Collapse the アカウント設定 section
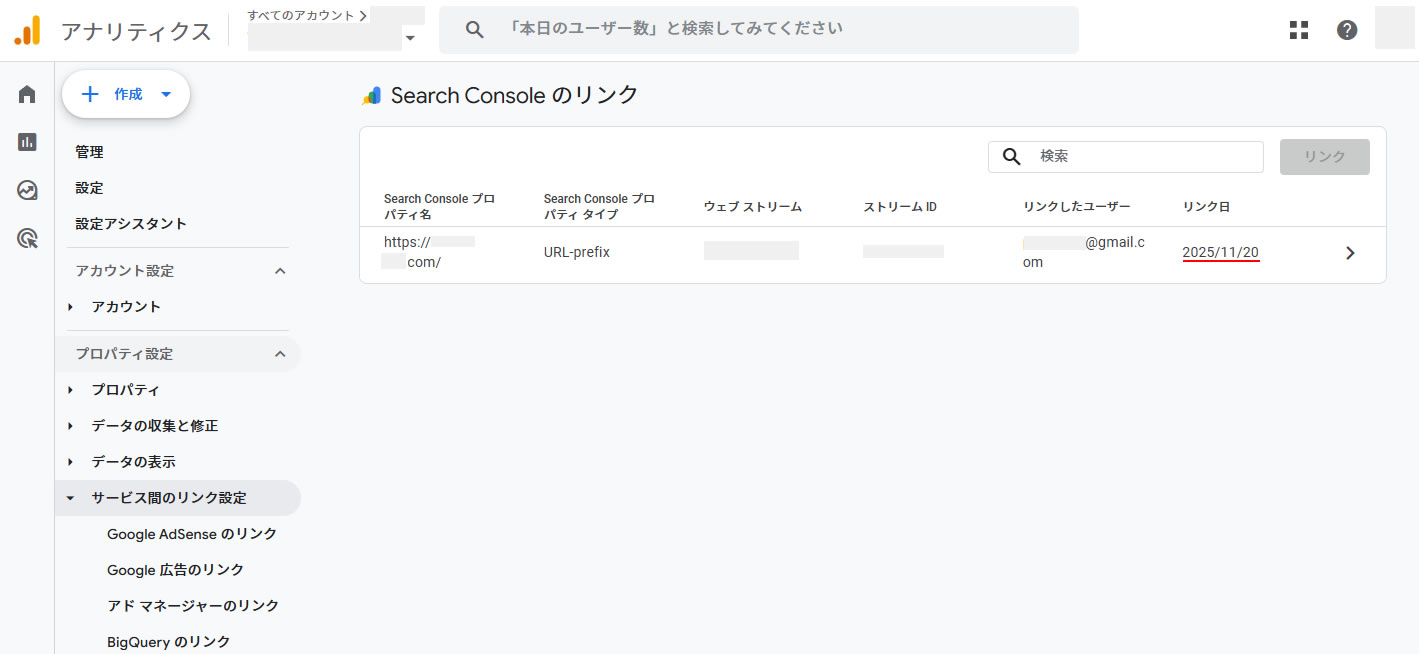Screen dimensions: 1419x654 tap(281, 270)
